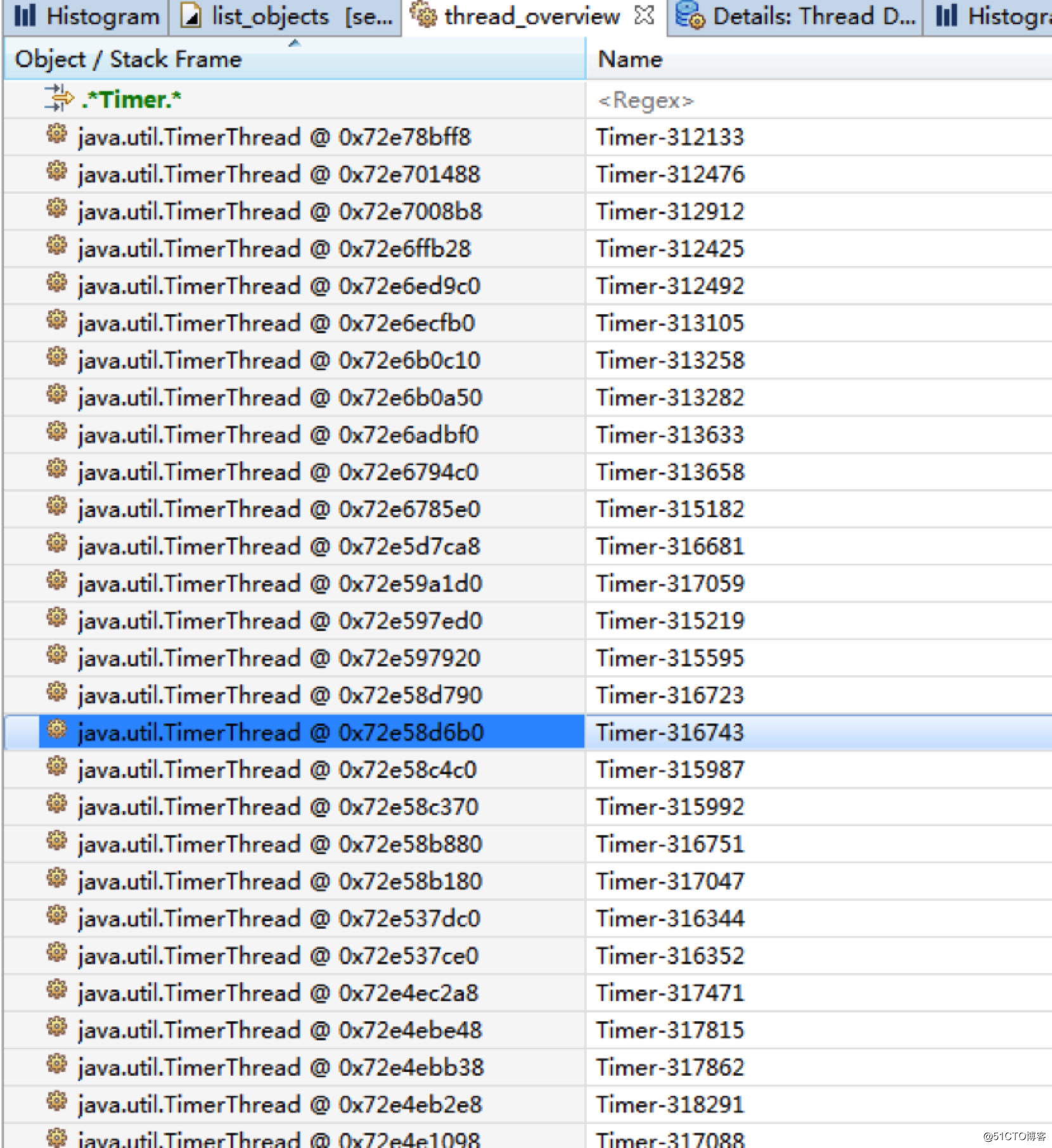Click thread icon of TimerThread 0x72e597ed0
1052x1148 pixels.
pyautogui.click(x=56, y=618)
